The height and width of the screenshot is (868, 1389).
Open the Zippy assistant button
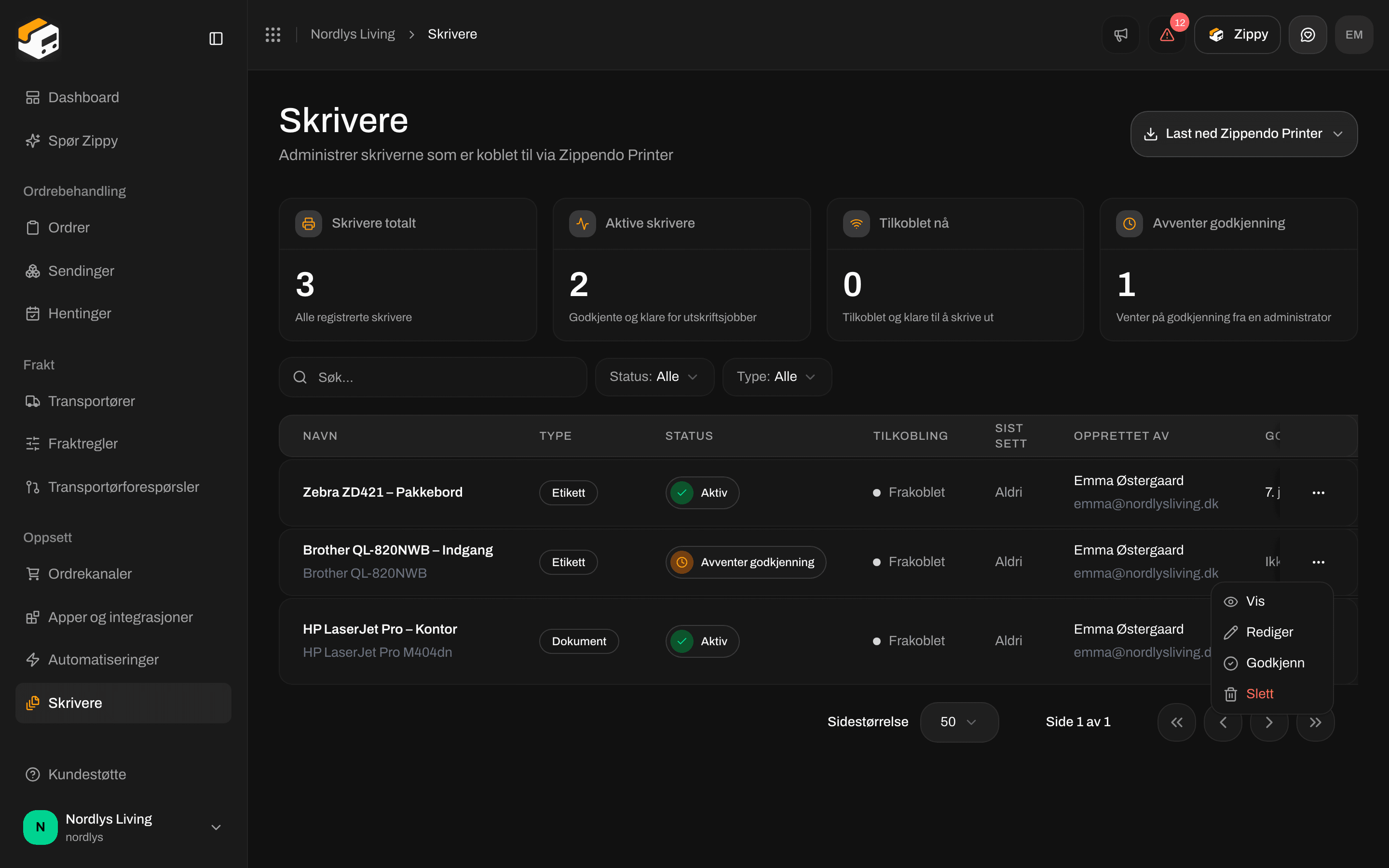tap(1237, 34)
